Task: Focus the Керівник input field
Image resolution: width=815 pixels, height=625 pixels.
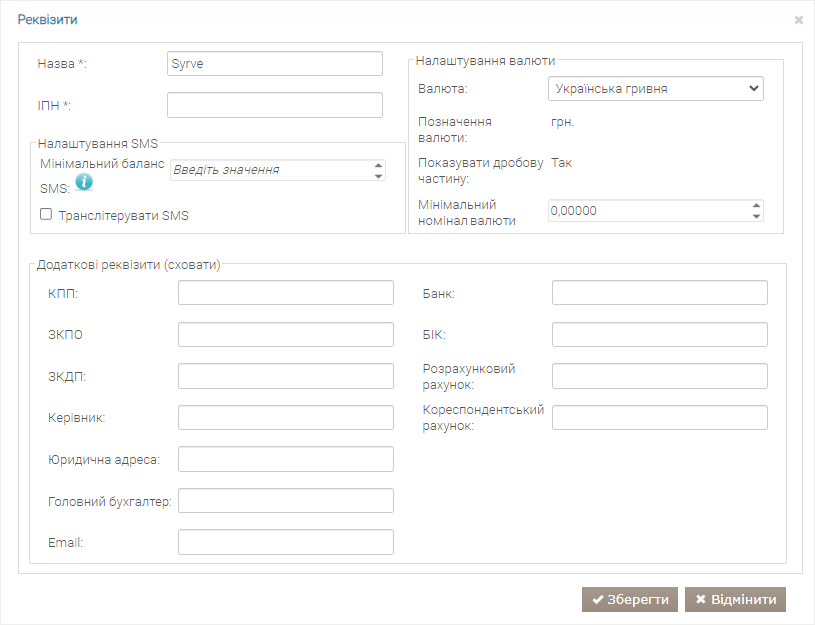Action: [285, 418]
